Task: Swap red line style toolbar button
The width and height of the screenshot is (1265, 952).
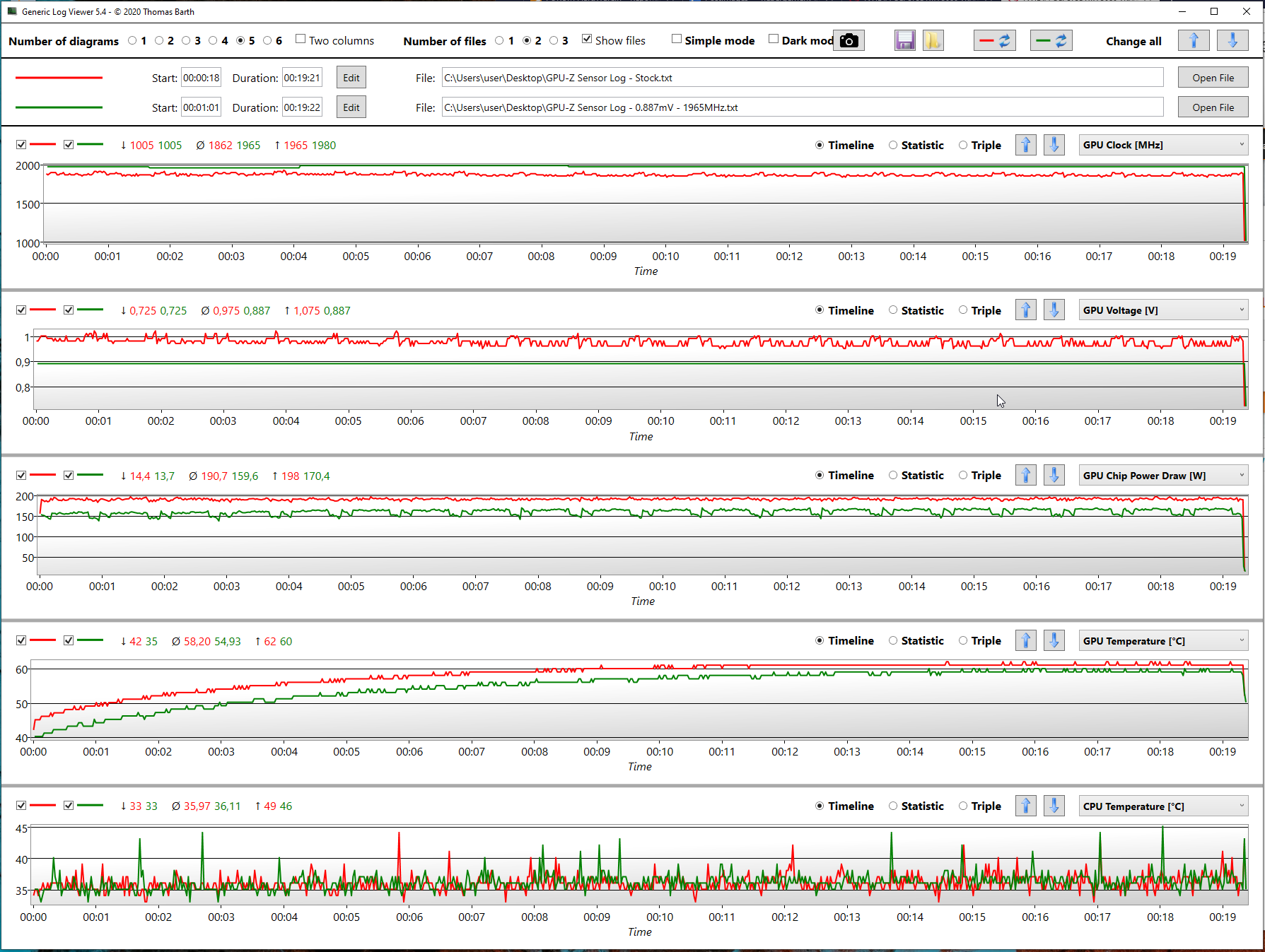Action: (995, 41)
